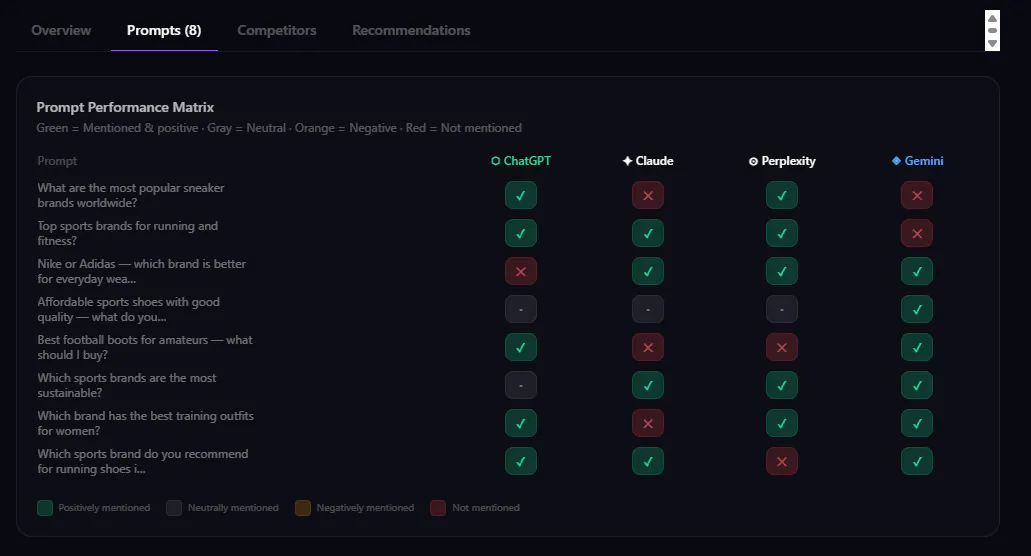Click the ChatGPT column header
Image resolution: width=1031 pixels, height=556 pixels.
click(x=521, y=161)
